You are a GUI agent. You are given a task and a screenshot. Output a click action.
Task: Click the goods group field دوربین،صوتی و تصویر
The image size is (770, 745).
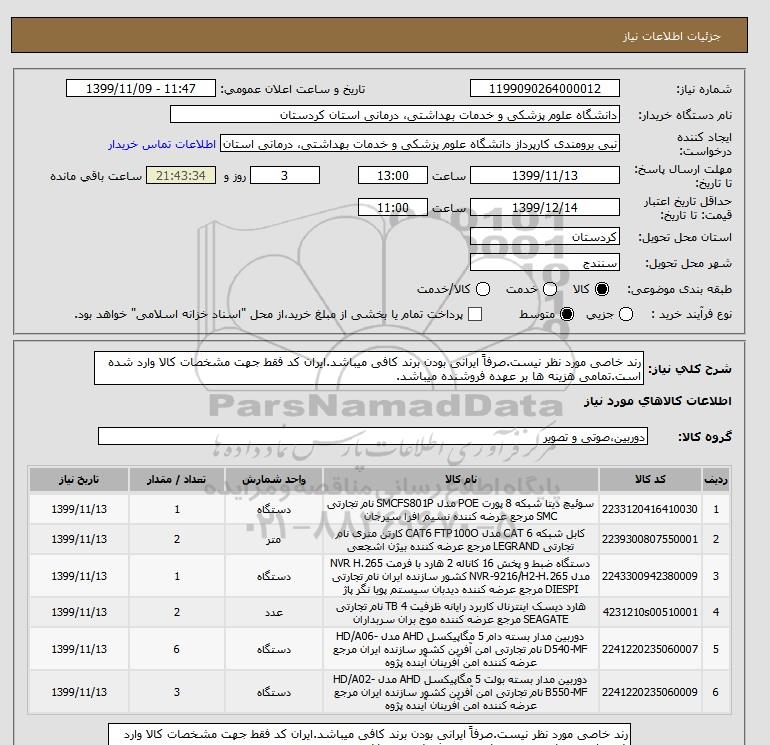(x=373, y=436)
